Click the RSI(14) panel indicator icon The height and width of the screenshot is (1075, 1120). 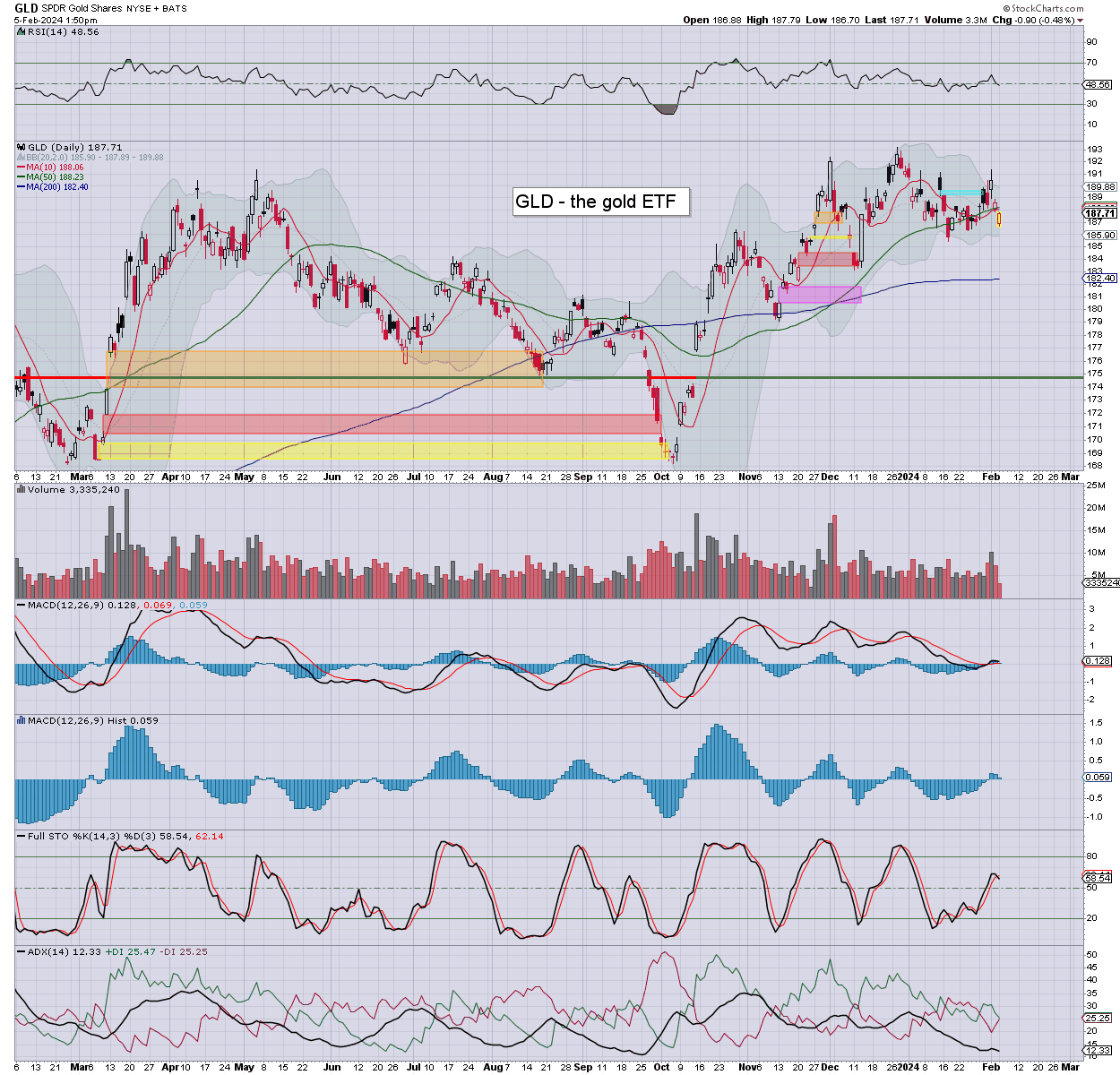[x=21, y=32]
